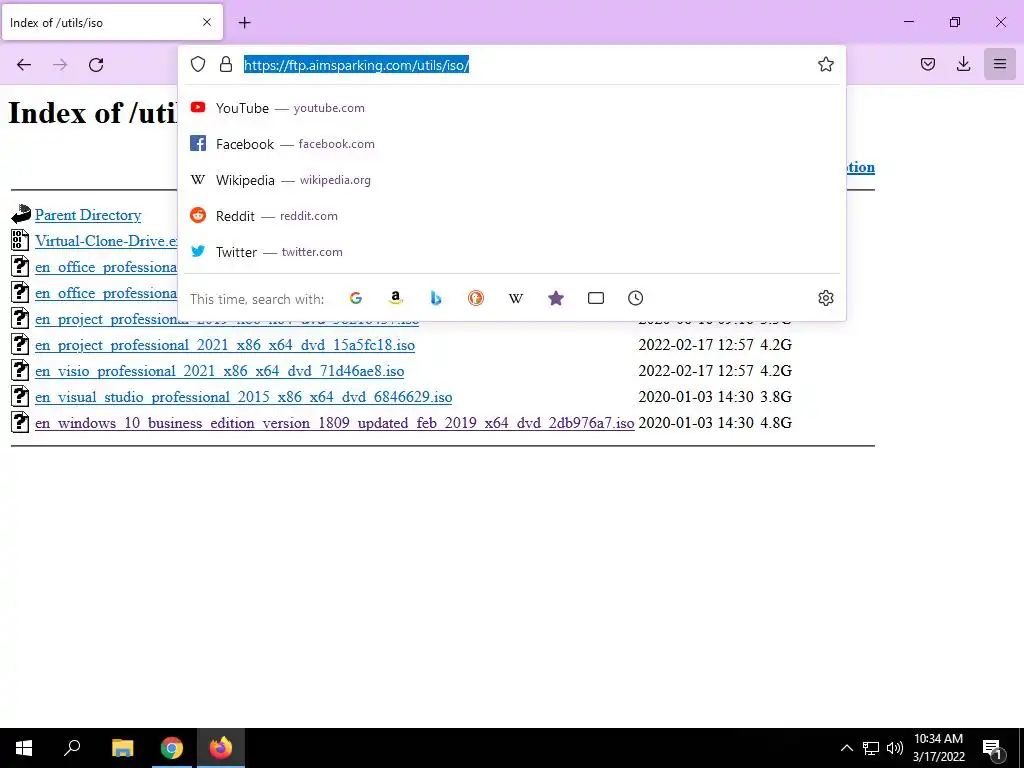Click 3.8G size of visual_studio iso
This screenshot has height=768, width=1024.
[776, 397]
